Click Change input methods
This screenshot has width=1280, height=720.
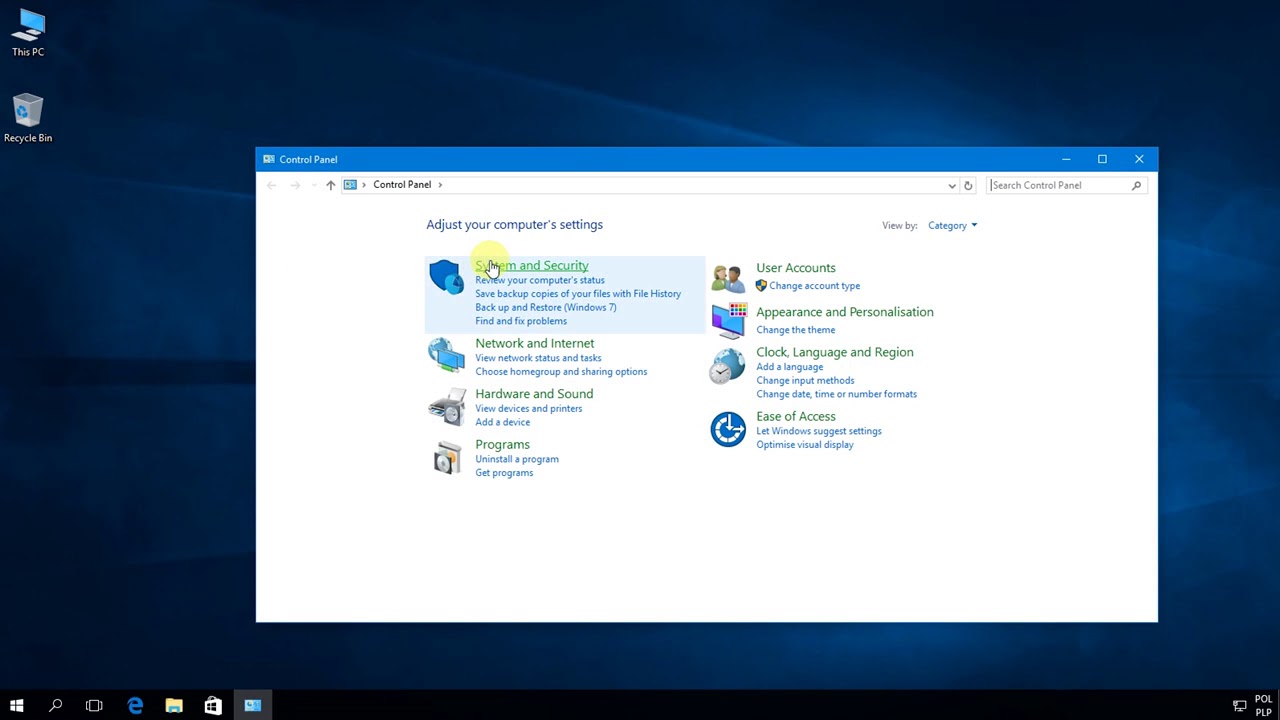(x=805, y=380)
